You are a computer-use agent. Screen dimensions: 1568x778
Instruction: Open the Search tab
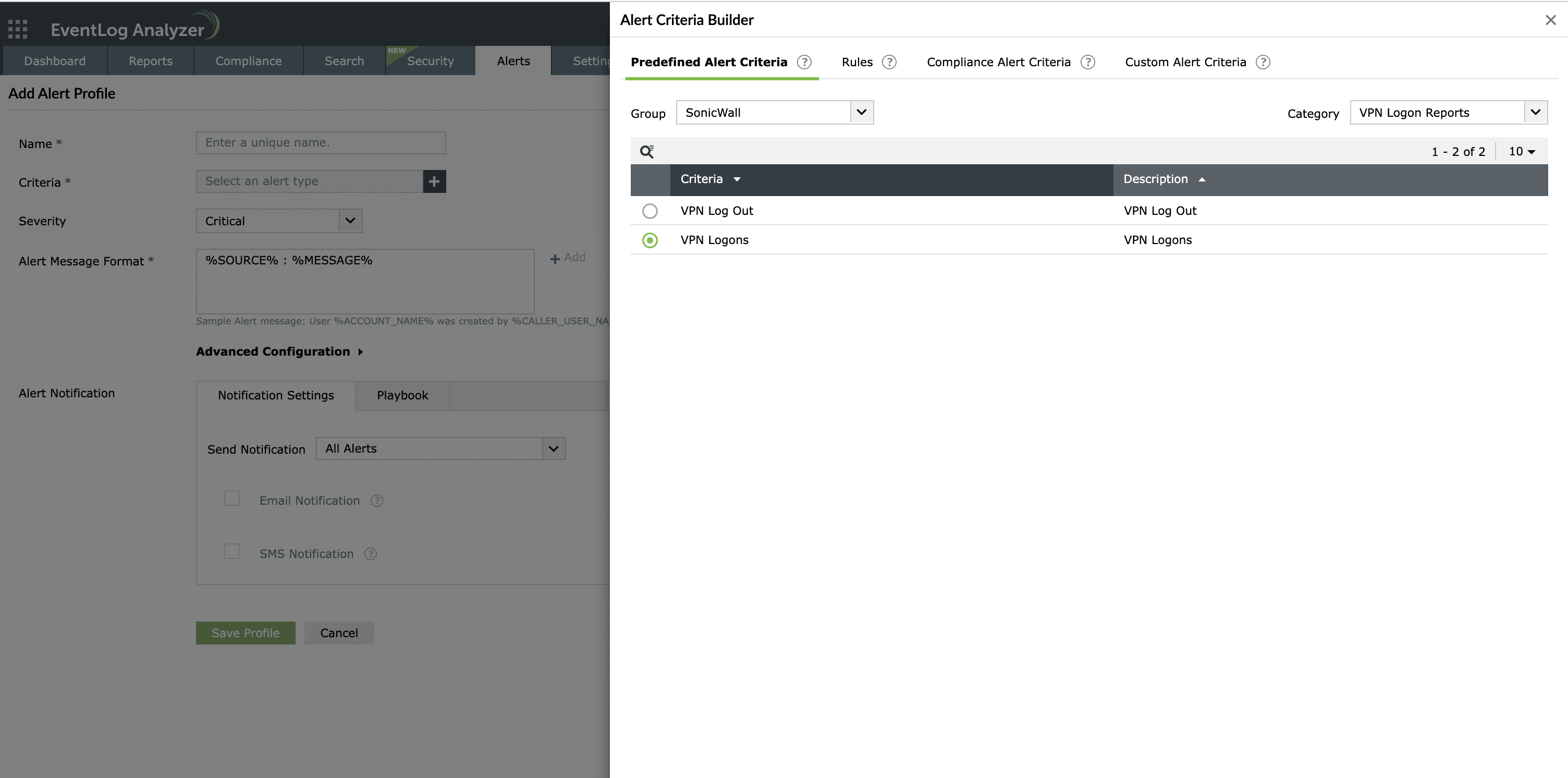[344, 61]
